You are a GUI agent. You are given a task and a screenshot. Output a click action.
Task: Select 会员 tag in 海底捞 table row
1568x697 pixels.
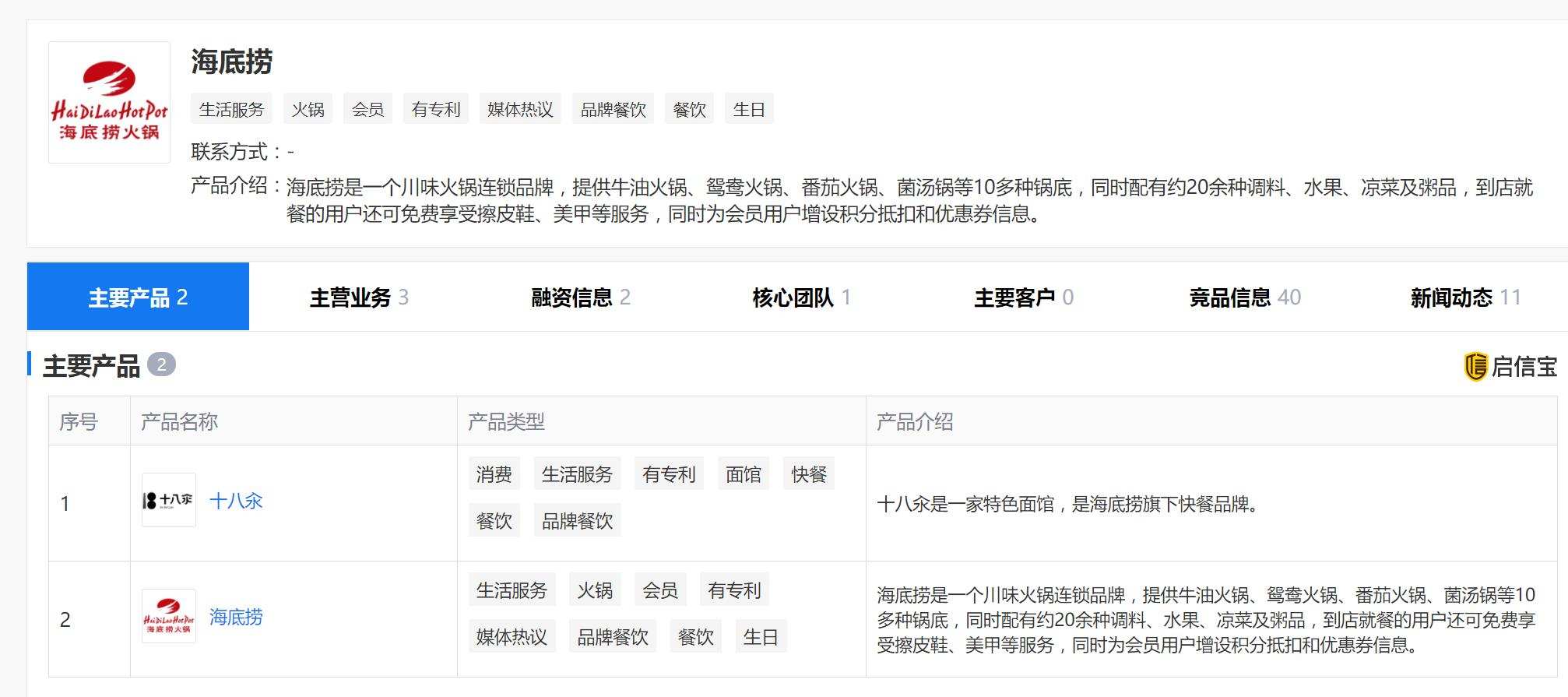(x=660, y=590)
